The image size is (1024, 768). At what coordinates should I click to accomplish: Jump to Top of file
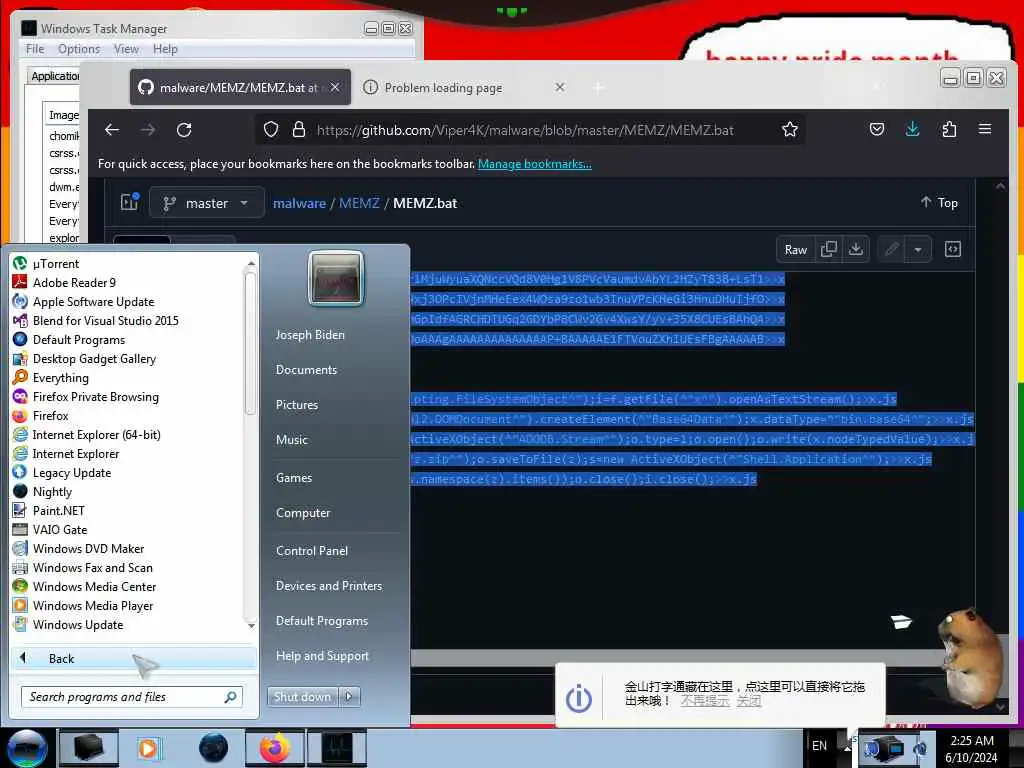pyautogui.click(x=939, y=202)
